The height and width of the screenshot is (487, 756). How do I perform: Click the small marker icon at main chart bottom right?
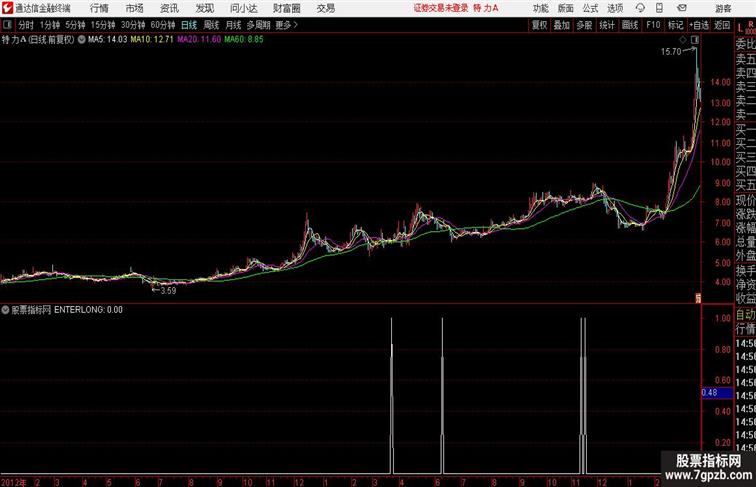point(697,298)
